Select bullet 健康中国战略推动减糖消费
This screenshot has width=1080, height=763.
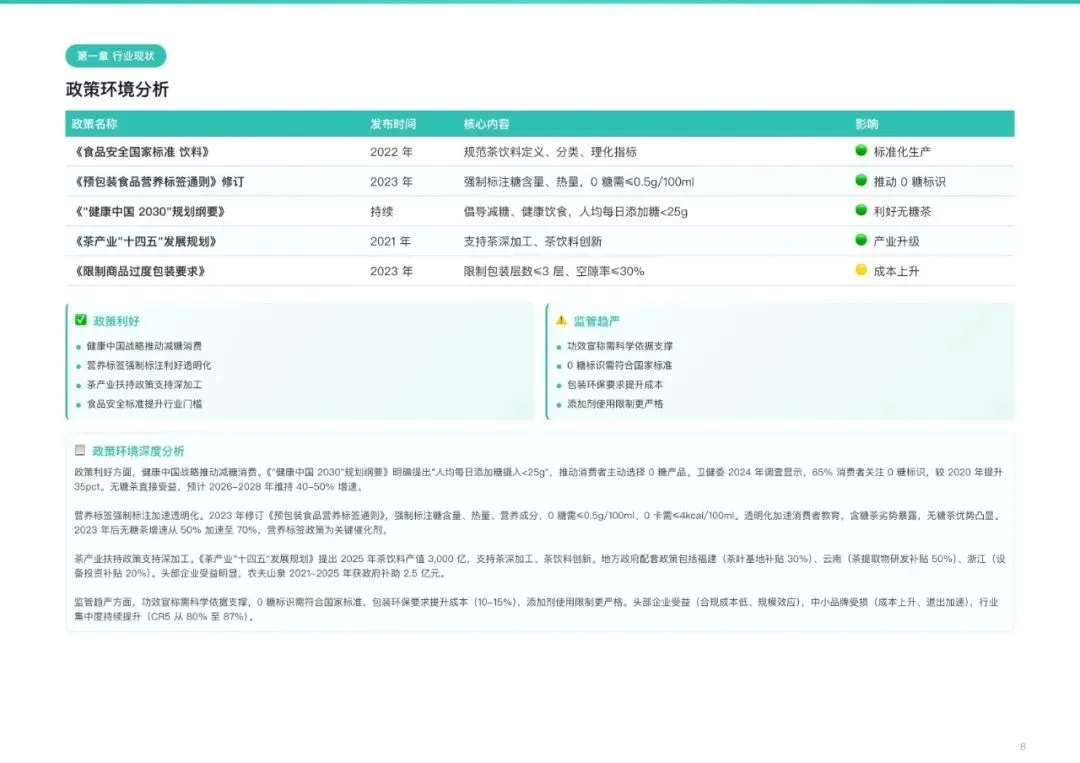(x=144, y=346)
